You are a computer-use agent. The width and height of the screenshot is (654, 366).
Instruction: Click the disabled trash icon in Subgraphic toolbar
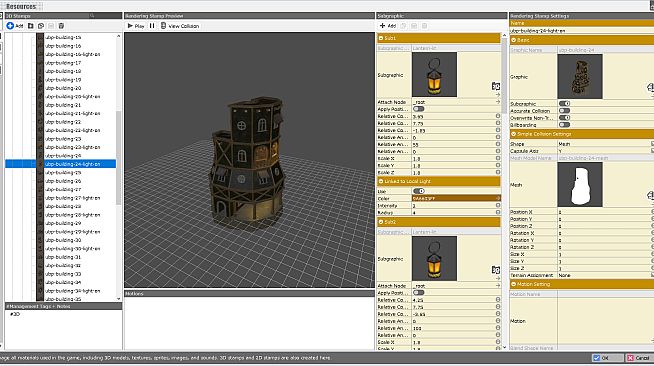[x=424, y=26]
